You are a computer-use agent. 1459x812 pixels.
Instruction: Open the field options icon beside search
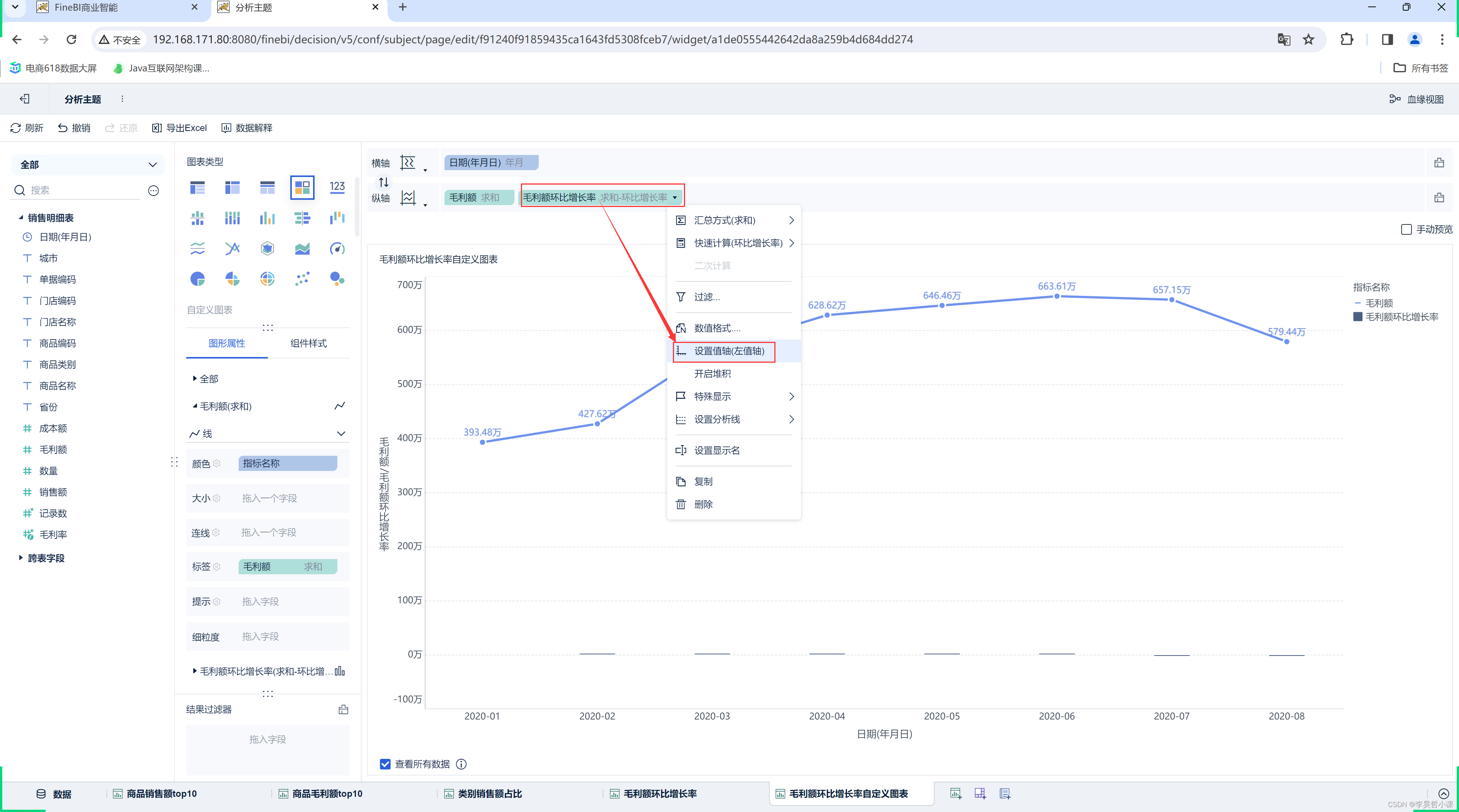point(153,190)
